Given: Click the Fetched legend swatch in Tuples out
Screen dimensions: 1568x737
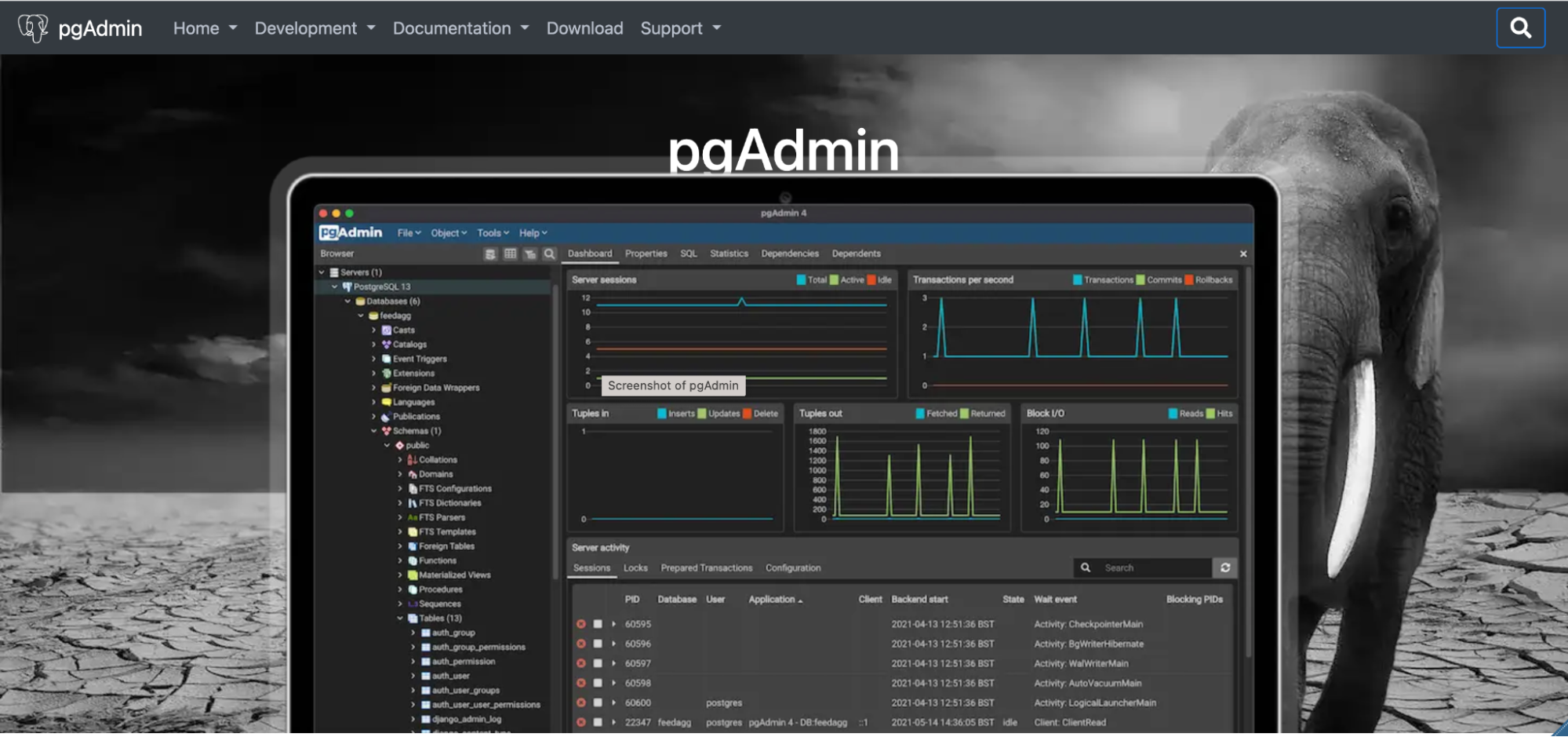Looking at the screenshot, I should (x=920, y=414).
